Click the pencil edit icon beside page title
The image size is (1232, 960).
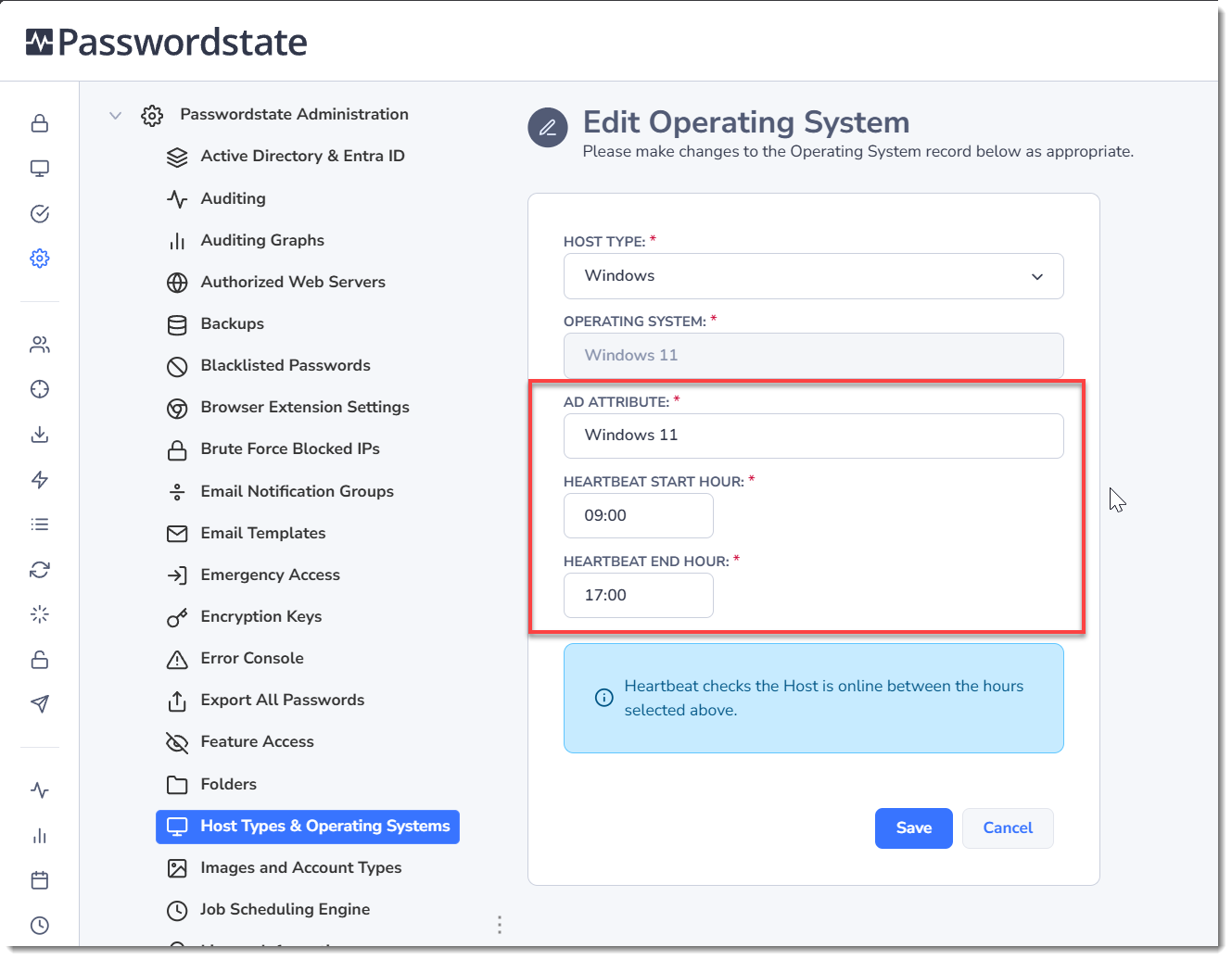click(x=548, y=128)
